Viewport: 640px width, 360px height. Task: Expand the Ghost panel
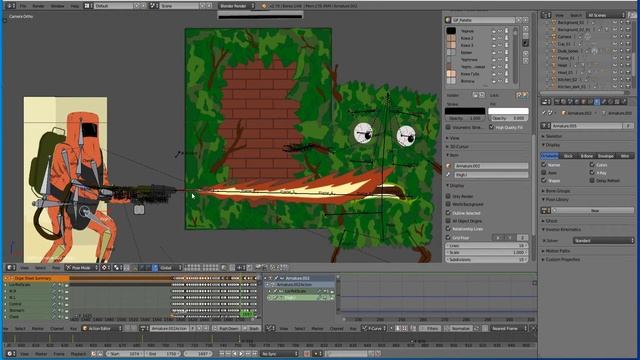[x=550, y=221]
